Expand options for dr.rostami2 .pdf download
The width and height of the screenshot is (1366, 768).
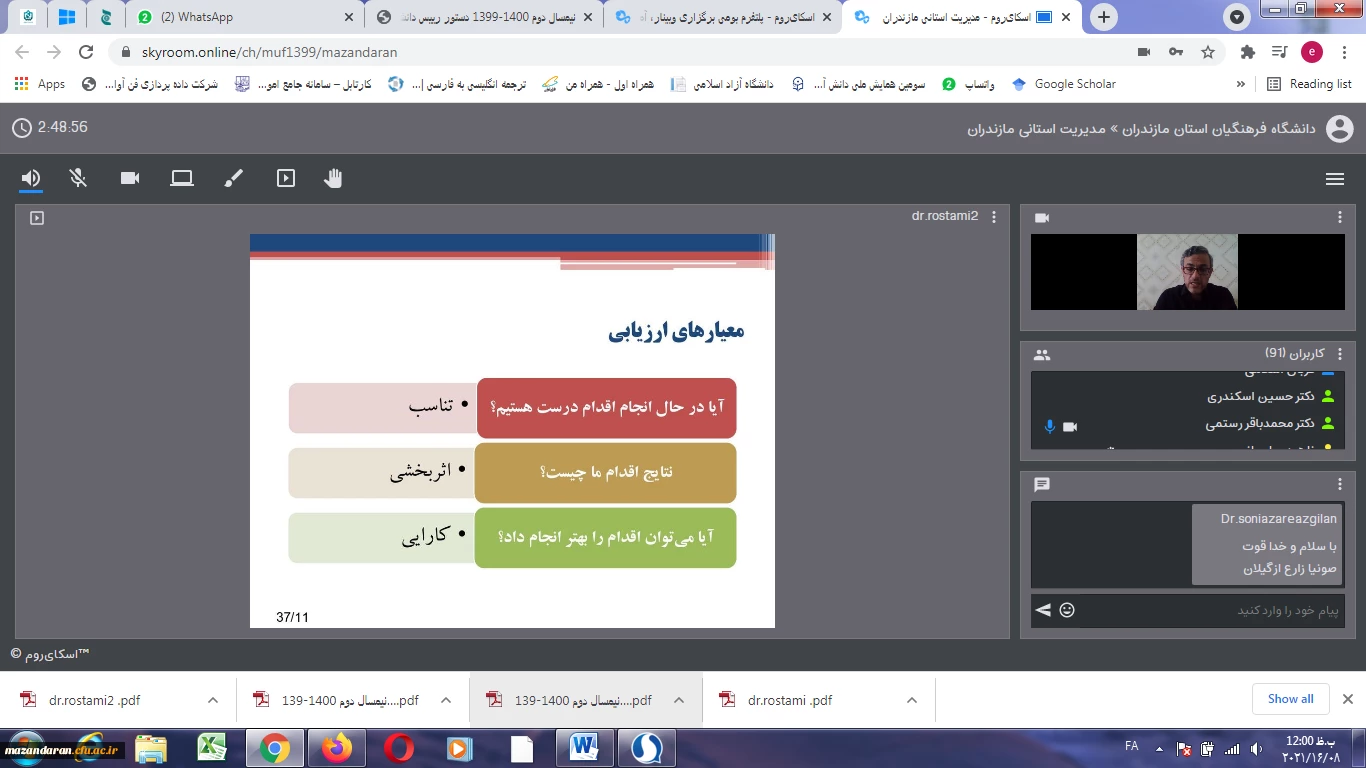click(x=212, y=700)
